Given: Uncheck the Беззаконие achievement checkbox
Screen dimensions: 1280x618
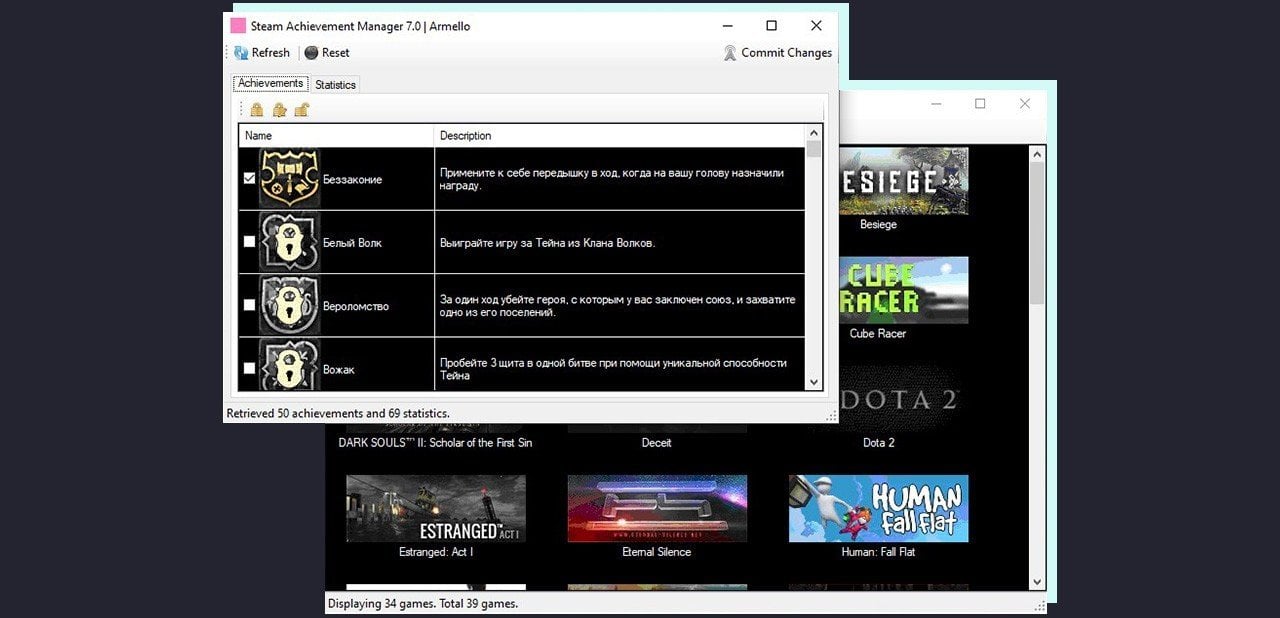Looking at the screenshot, I should point(249,179).
